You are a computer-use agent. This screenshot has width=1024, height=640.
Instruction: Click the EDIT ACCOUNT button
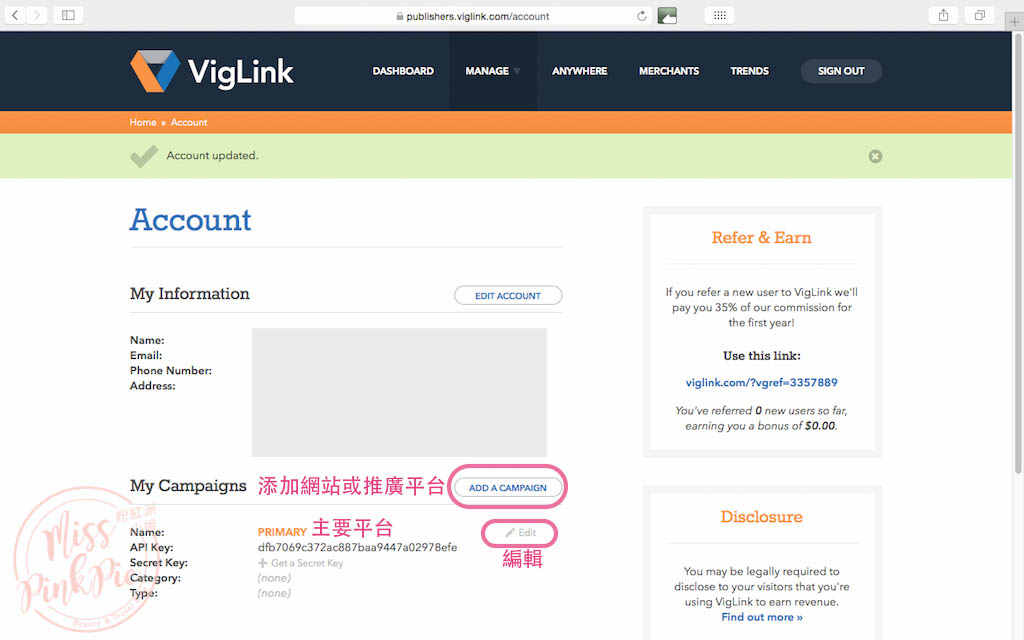click(x=508, y=295)
